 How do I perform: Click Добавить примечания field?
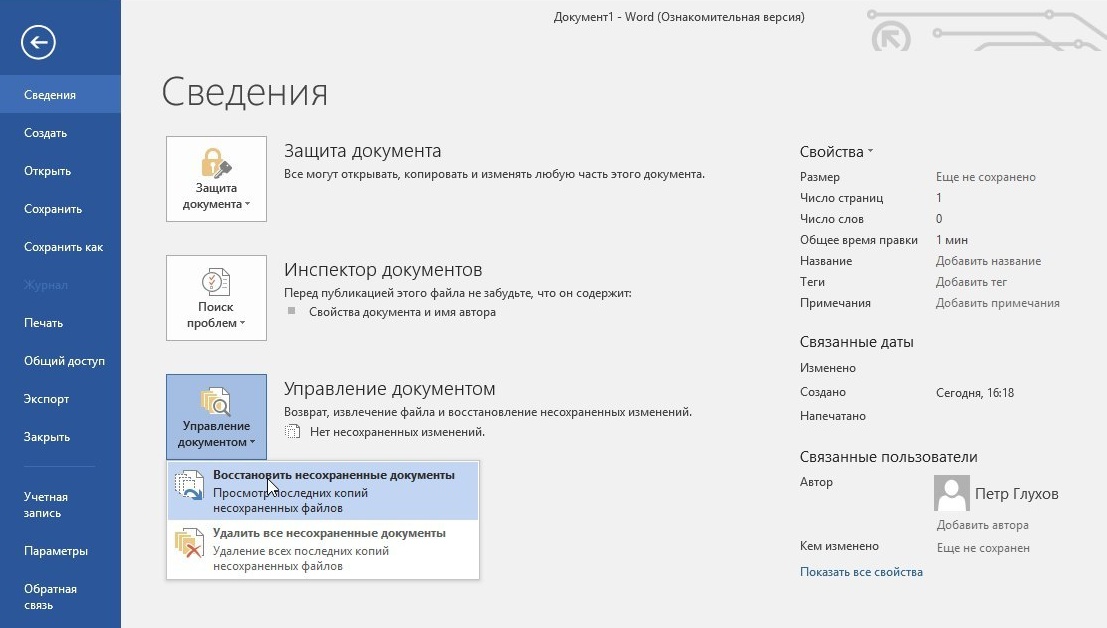(x=998, y=303)
